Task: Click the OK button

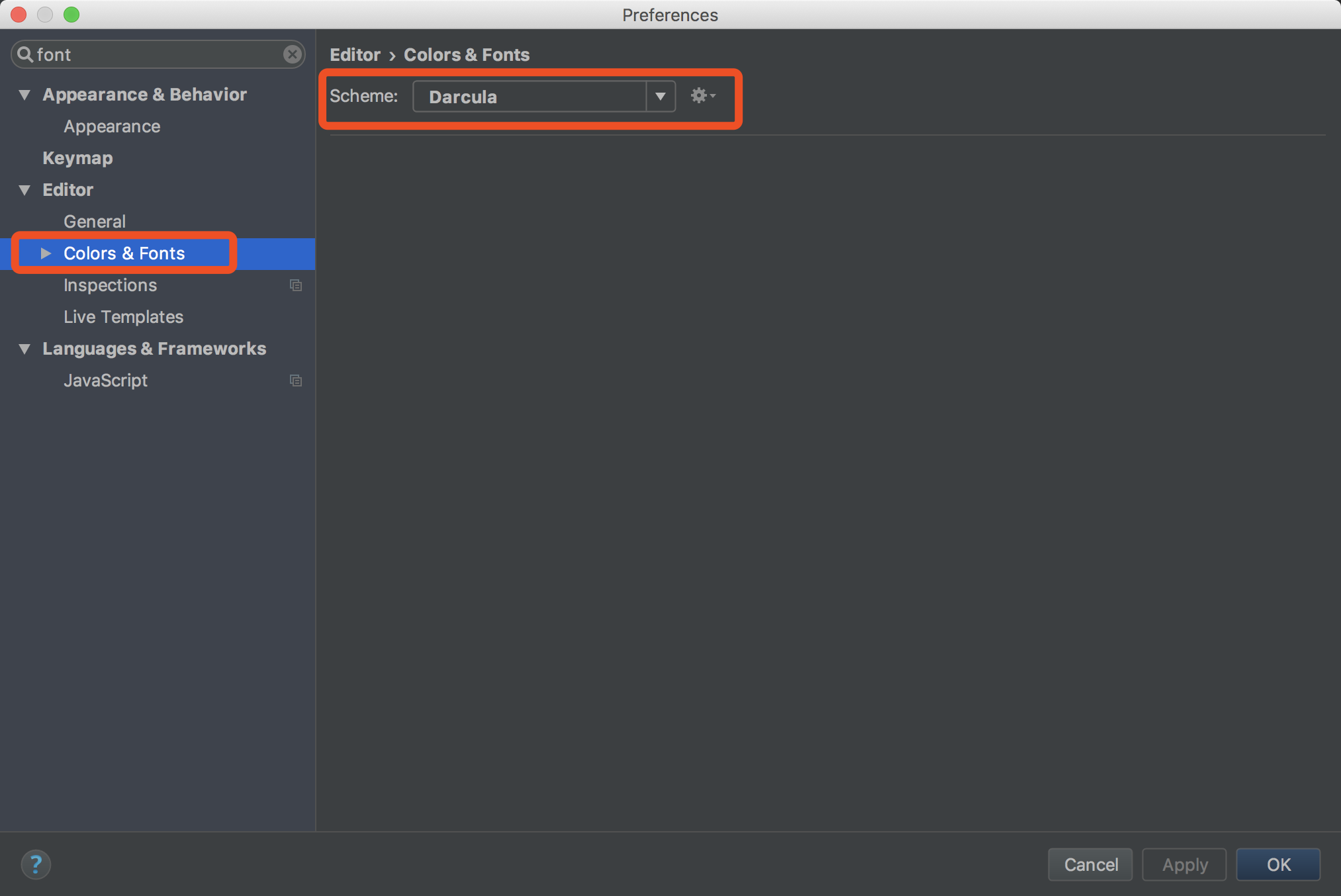Action: 1277,864
